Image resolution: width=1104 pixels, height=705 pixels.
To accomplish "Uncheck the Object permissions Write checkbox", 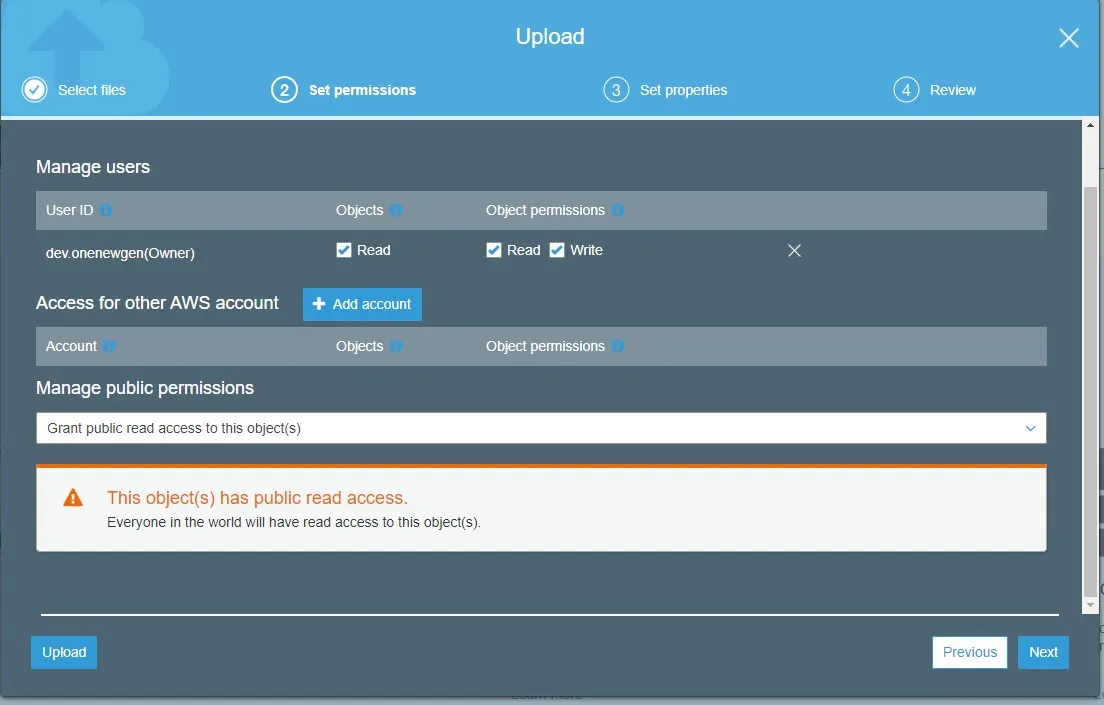I will click(557, 250).
